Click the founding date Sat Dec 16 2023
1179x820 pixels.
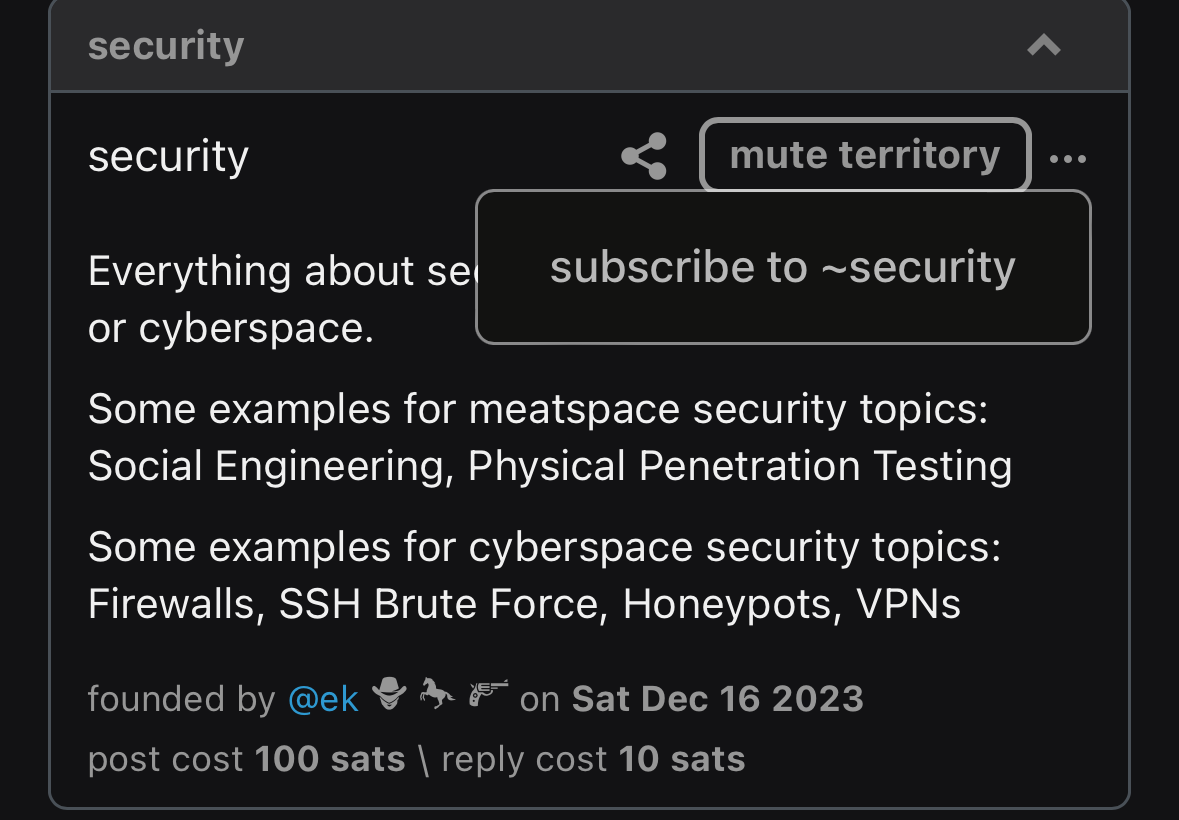[x=717, y=699]
